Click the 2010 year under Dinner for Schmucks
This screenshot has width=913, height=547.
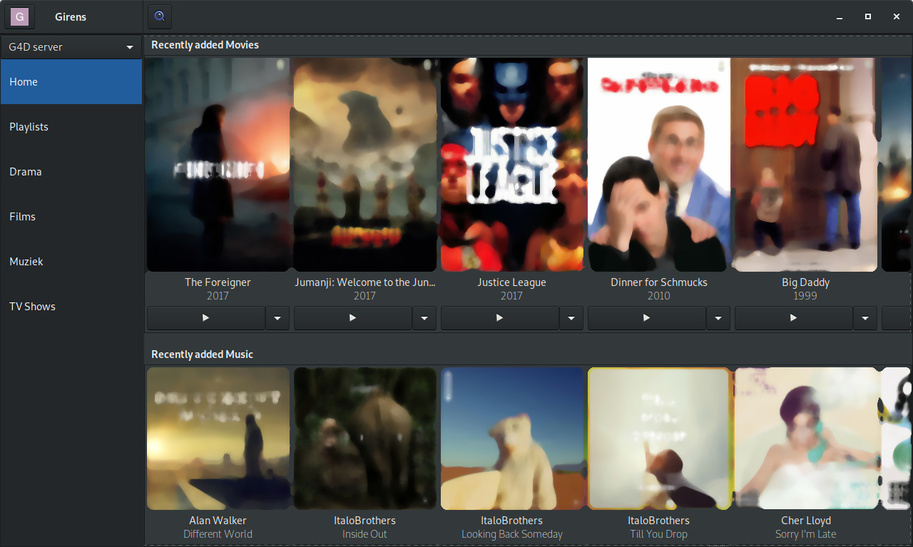click(659, 296)
